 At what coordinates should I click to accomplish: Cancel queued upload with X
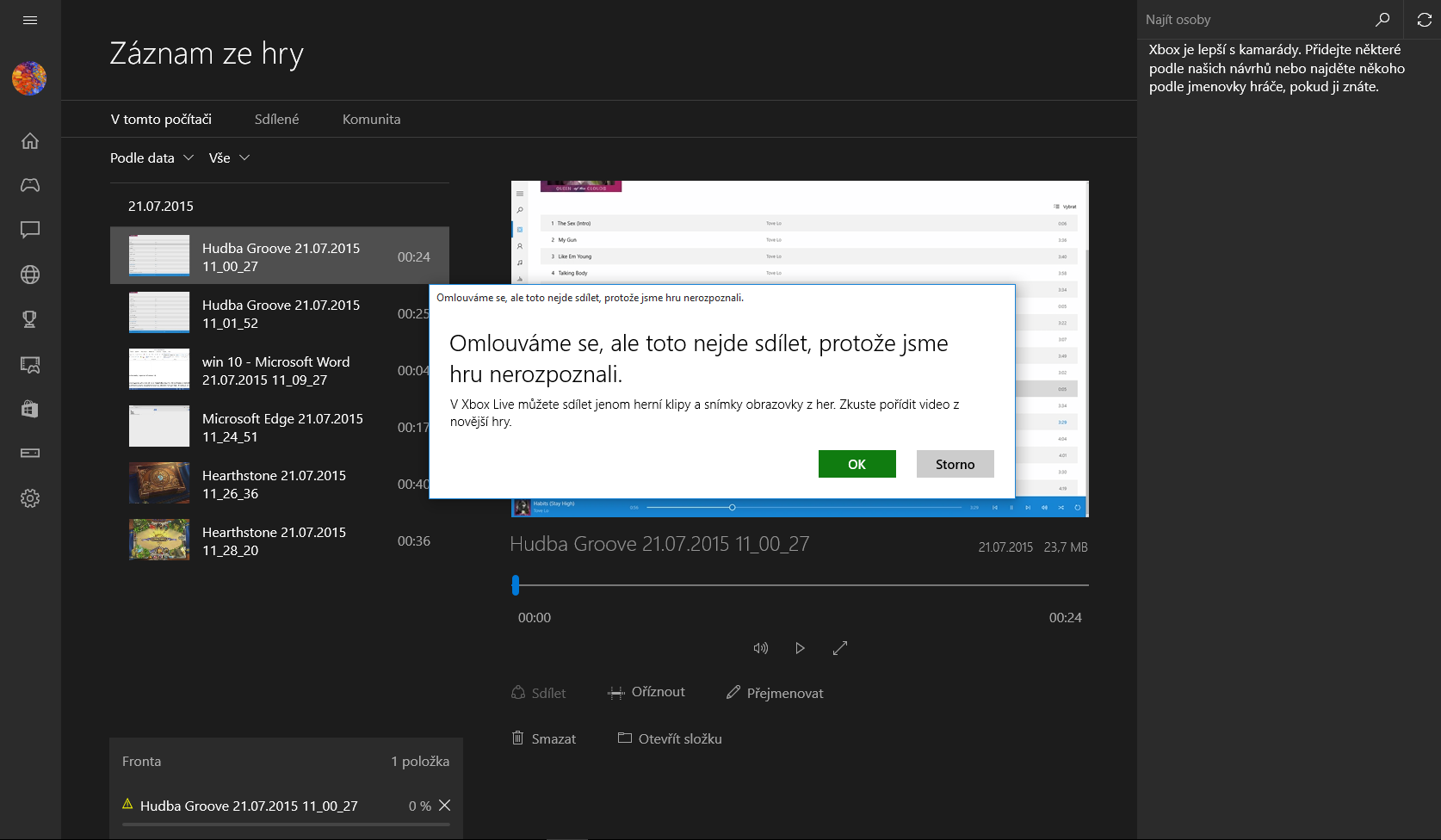[445, 806]
